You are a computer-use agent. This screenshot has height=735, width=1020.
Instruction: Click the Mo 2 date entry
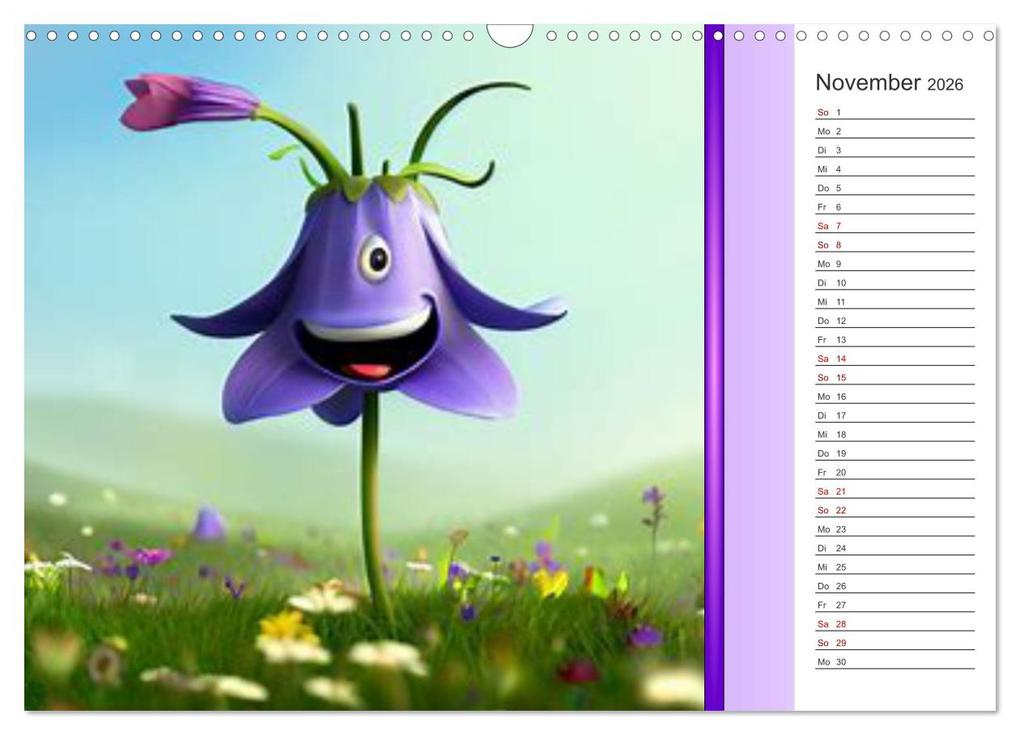tap(827, 131)
